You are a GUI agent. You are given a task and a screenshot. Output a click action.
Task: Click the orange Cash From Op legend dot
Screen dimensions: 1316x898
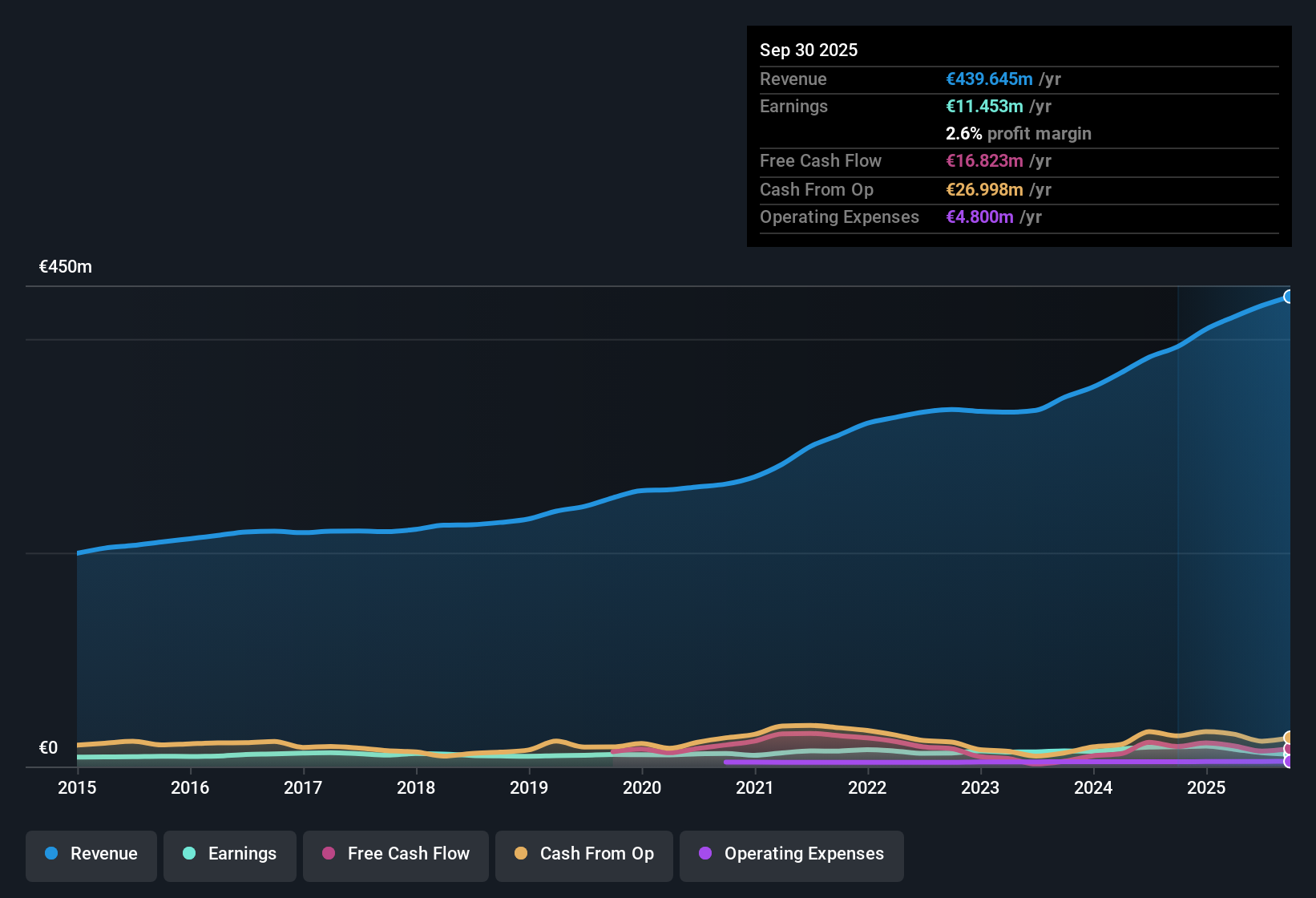pos(520,854)
